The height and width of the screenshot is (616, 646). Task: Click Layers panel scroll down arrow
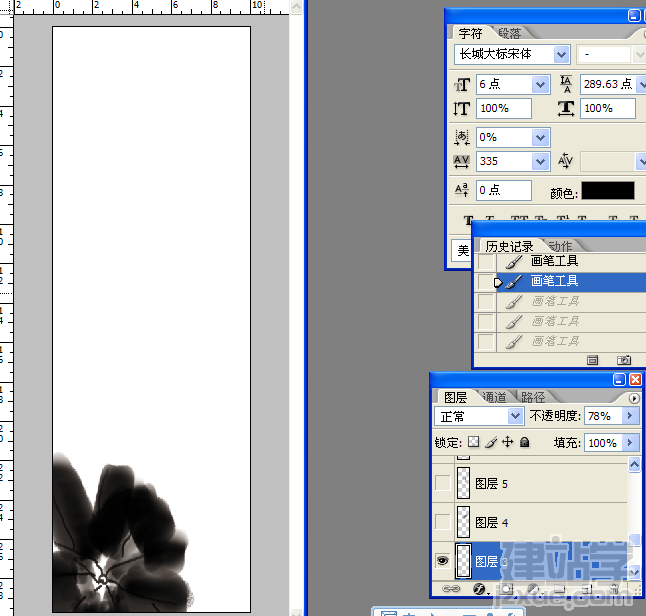click(x=634, y=571)
